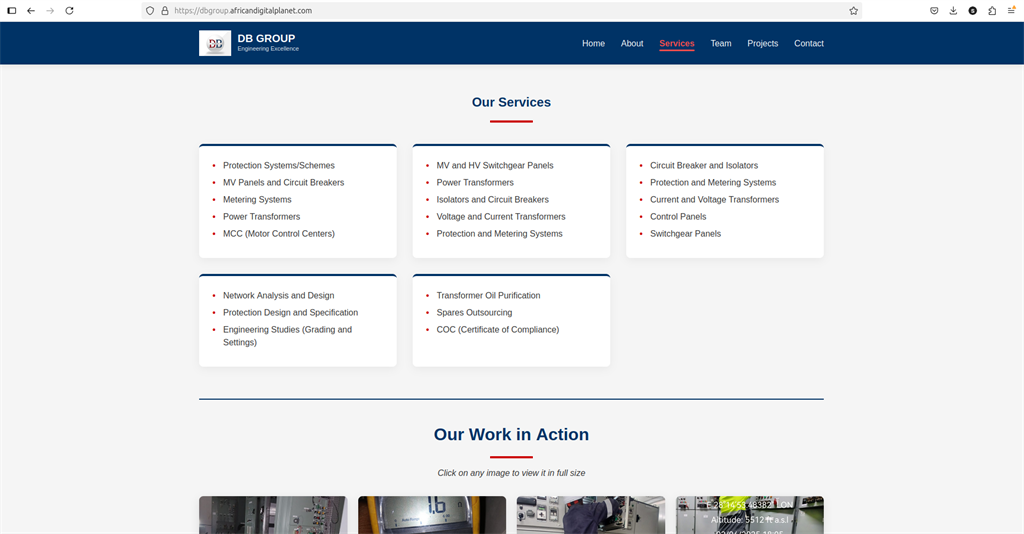Reload the page with the refresh icon
Image resolution: width=1024 pixels, height=534 pixels.
tap(69, 10)
